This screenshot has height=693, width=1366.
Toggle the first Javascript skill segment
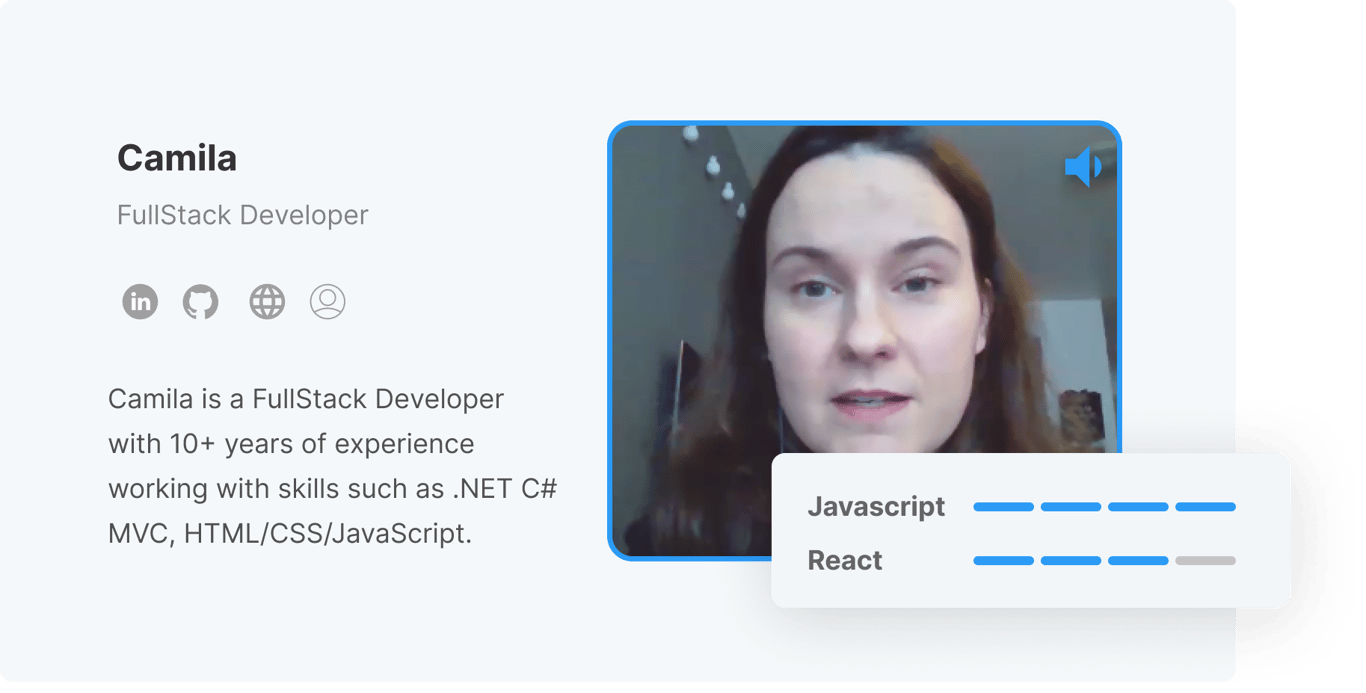1002,507
